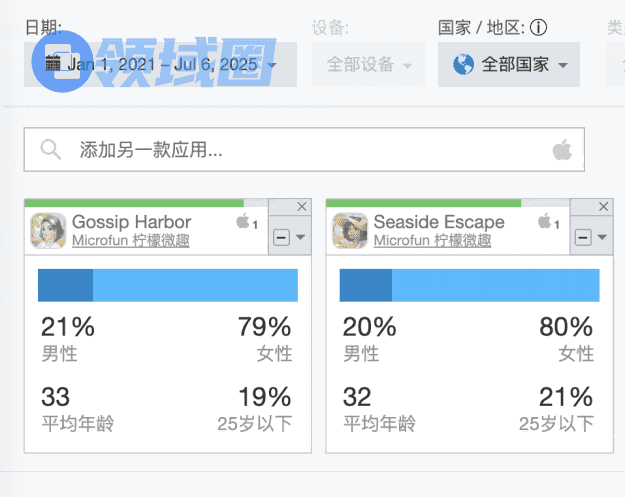Click the Apple icon in search field
The width and height of the screenshot is (625, 498).
tap(561, 151)
